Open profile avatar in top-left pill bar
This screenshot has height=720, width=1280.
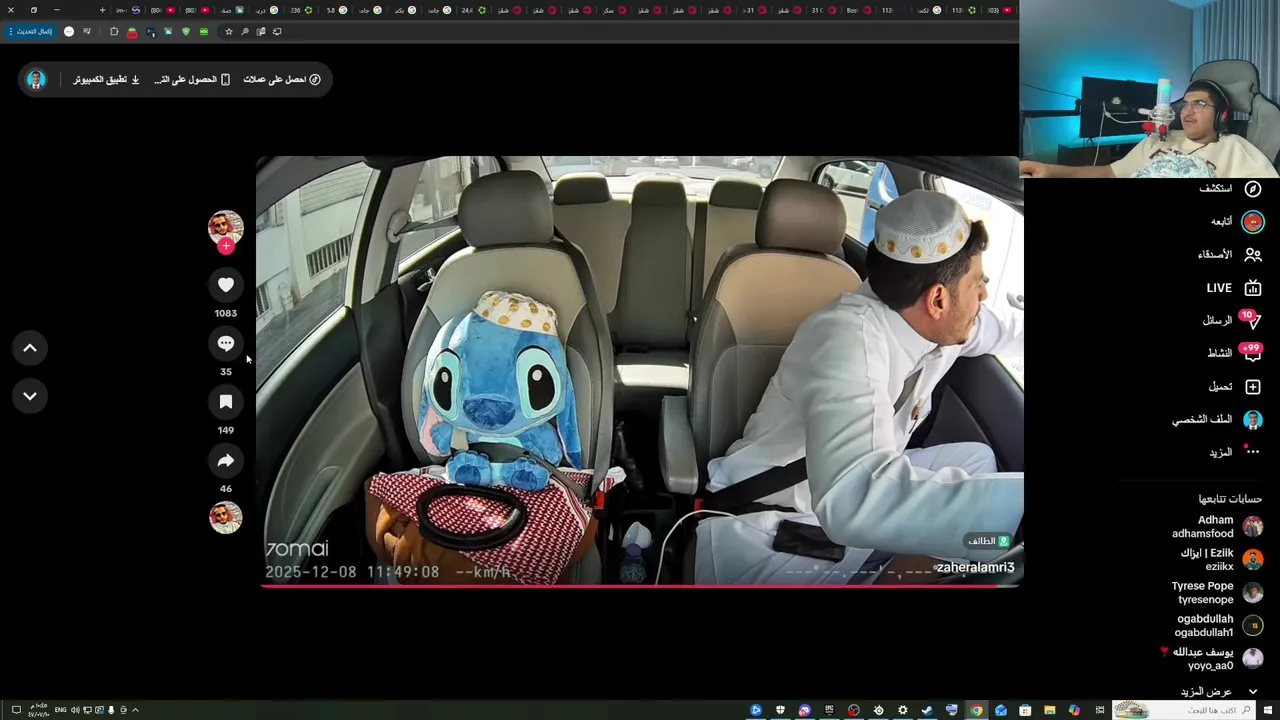click(36, 79)
